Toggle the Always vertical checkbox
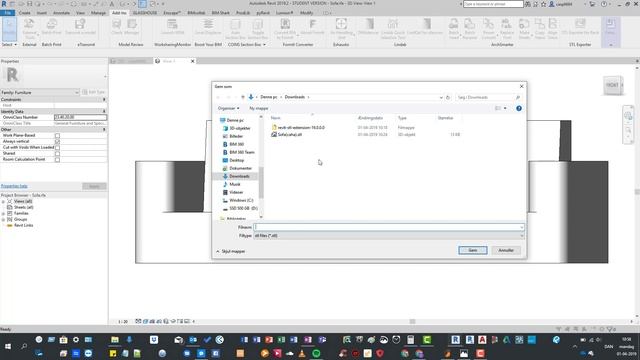This screenshot has height=360, width=640. pos(57,141)
